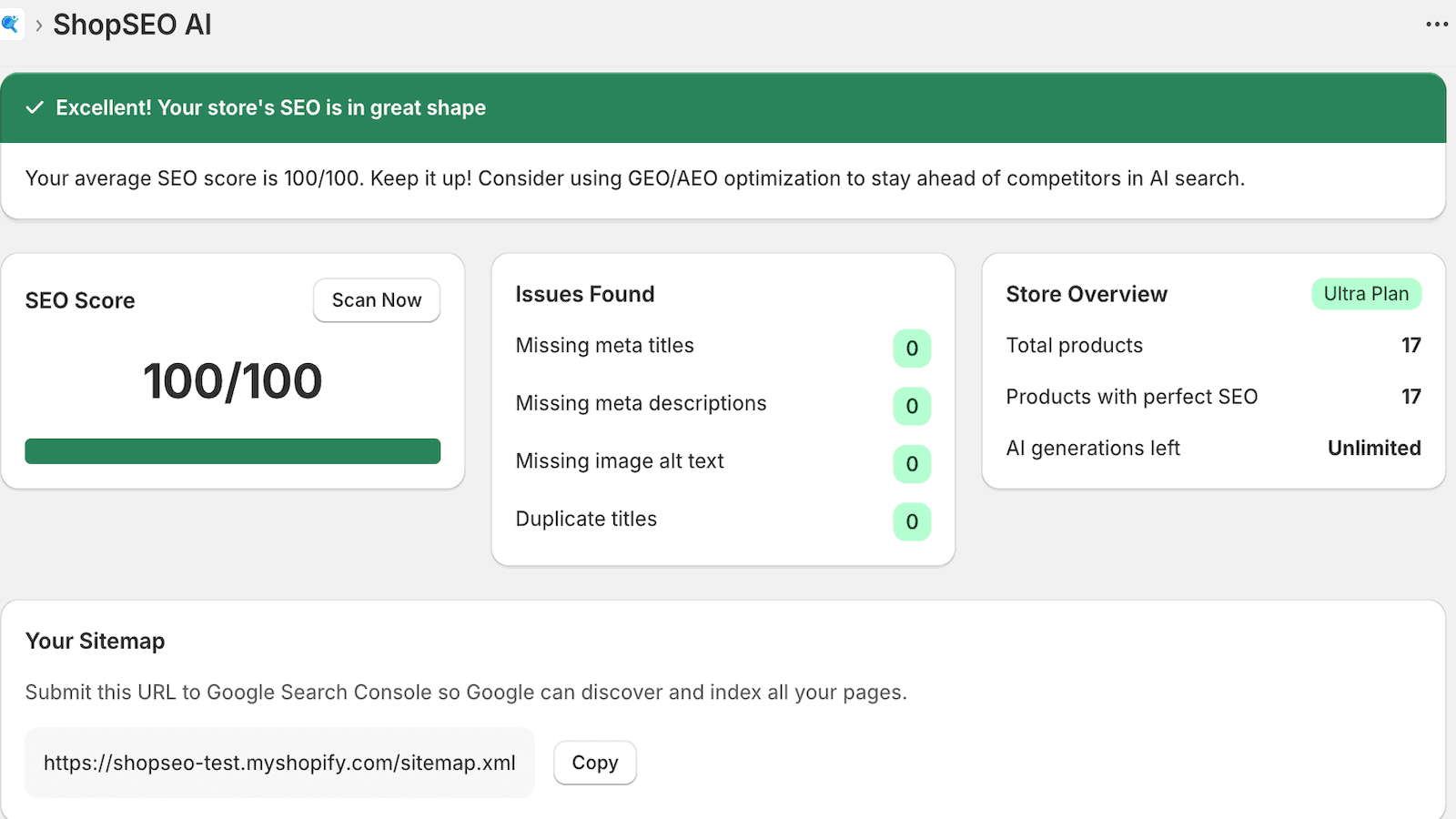The height and width of the screenshot is (819, 1456).
Task: Open the three-dot more options menu
Action: [x=1437, y=25]
